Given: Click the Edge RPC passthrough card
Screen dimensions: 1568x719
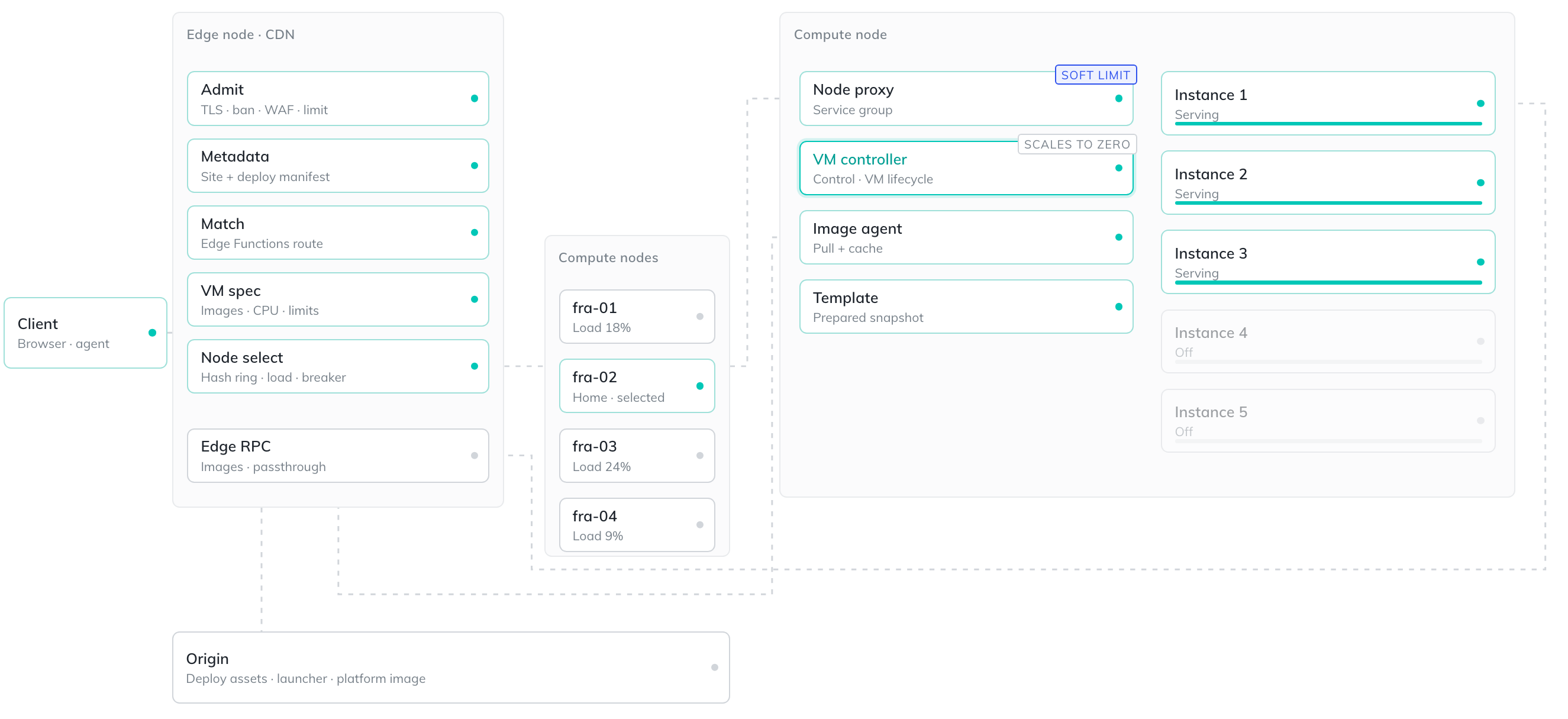Looking at the screenshot, I should tap(338, 456).
